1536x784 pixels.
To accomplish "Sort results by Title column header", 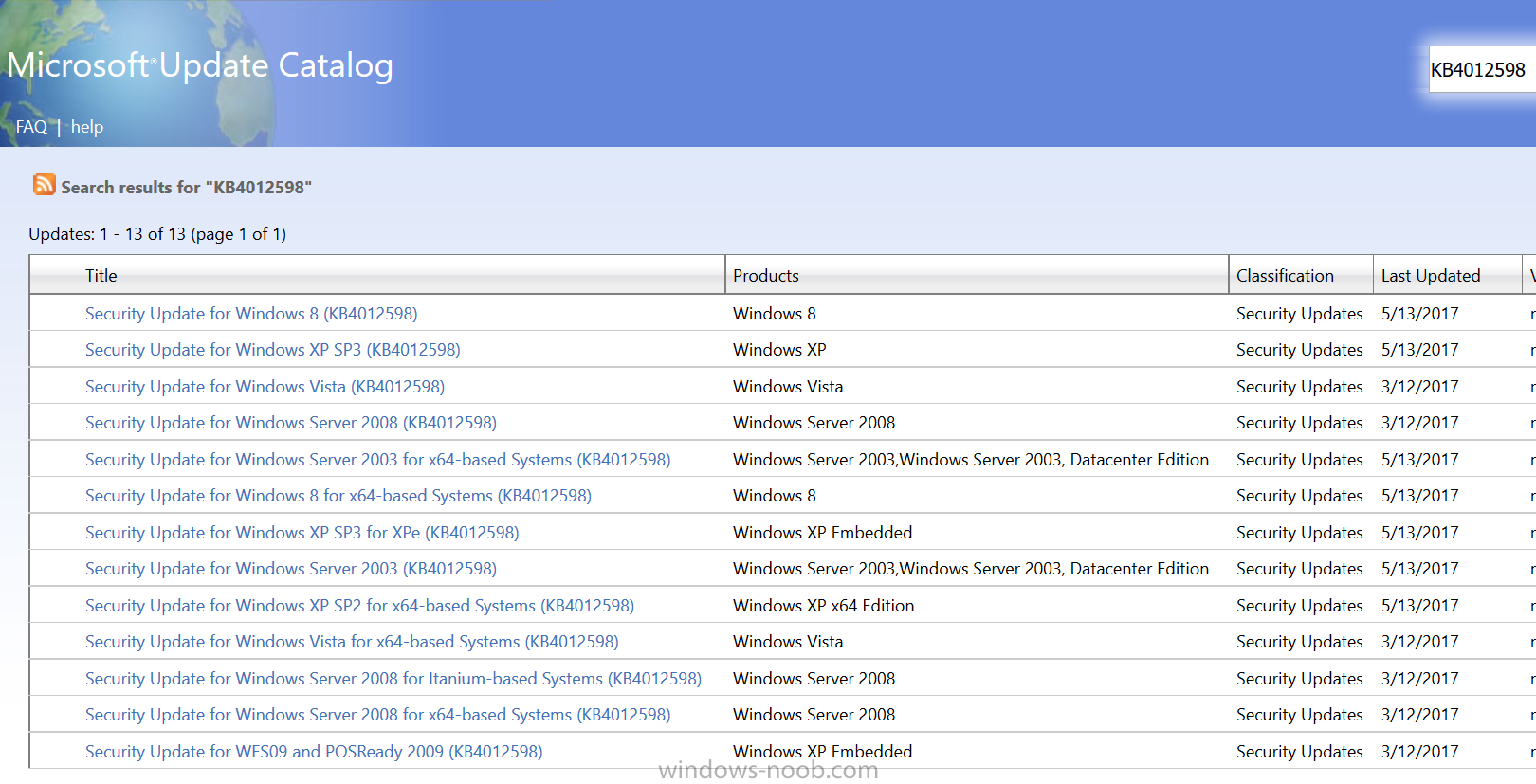I will pos(101,276).
